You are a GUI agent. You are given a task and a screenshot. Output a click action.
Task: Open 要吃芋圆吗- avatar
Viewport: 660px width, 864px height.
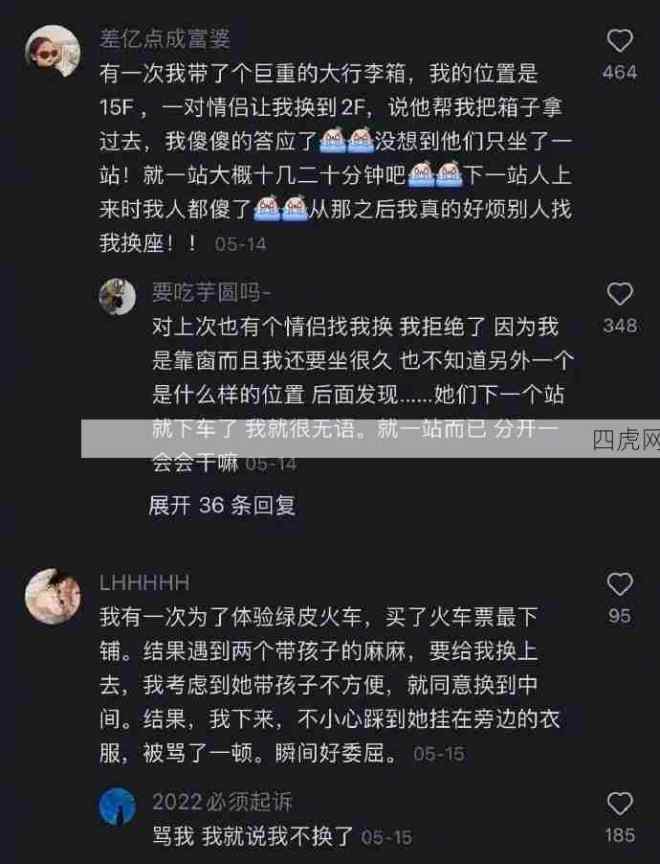(x=117, y=297)
